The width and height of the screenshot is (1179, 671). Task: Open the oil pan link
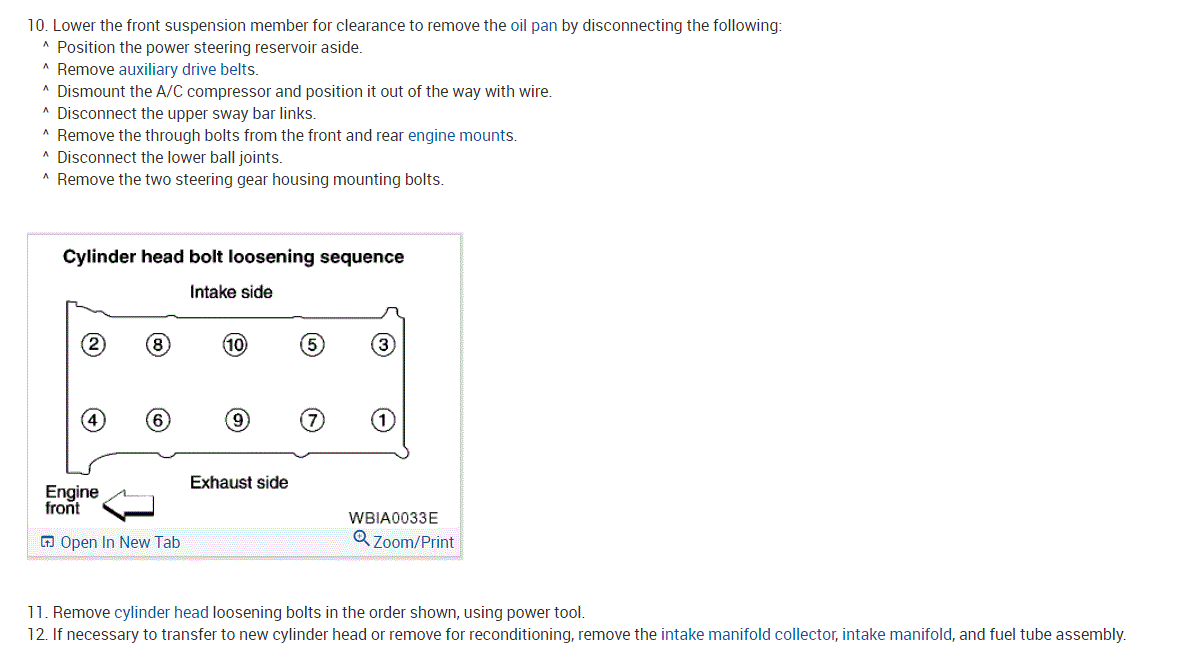pos(533,26)
